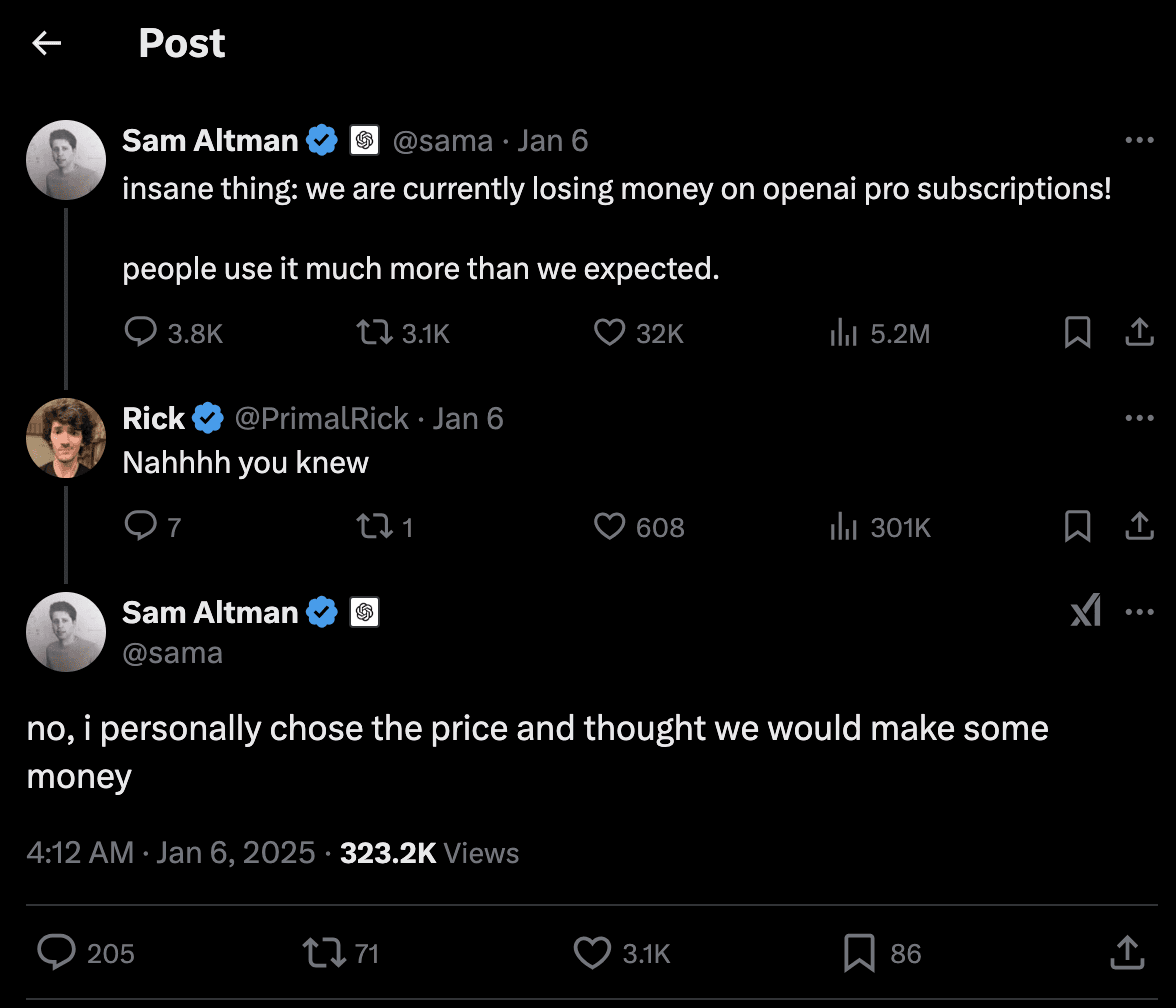This screenshot has height=1008, width=1176.
Task: Repost Rick's 'Nahhhh you knew' reply
Action: 373,527
